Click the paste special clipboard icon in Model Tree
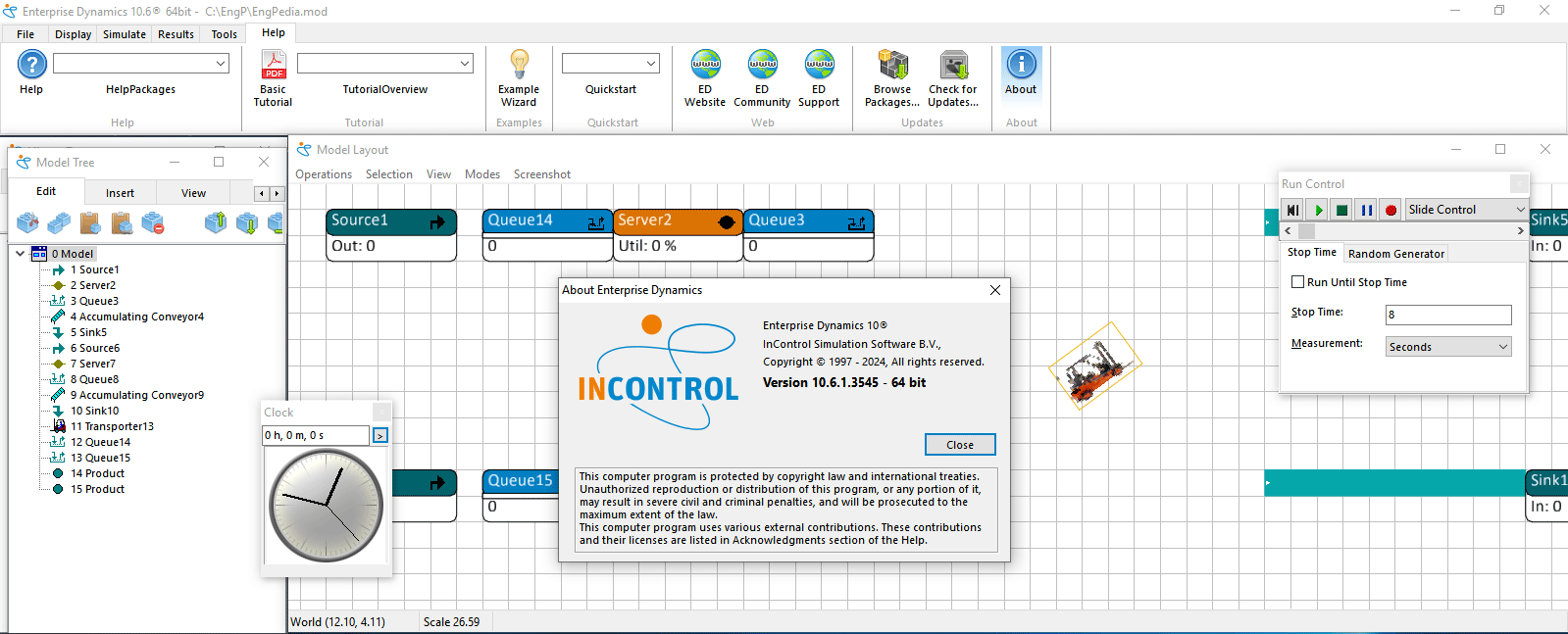1568x634 pixels. pos(122,223)
